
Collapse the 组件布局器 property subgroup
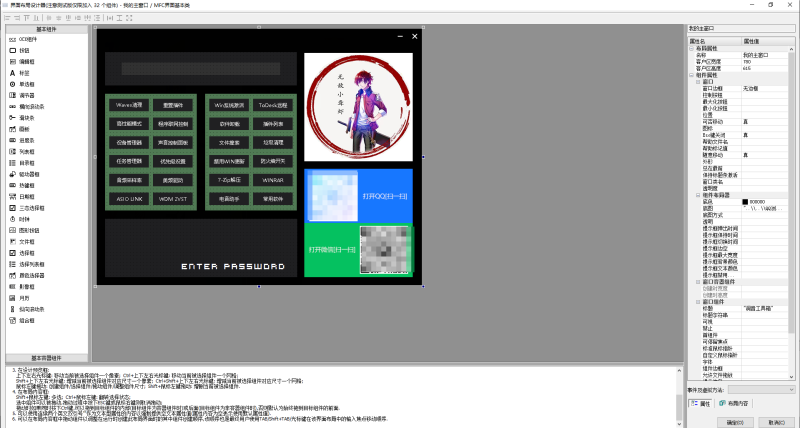(x=698, y=195)
